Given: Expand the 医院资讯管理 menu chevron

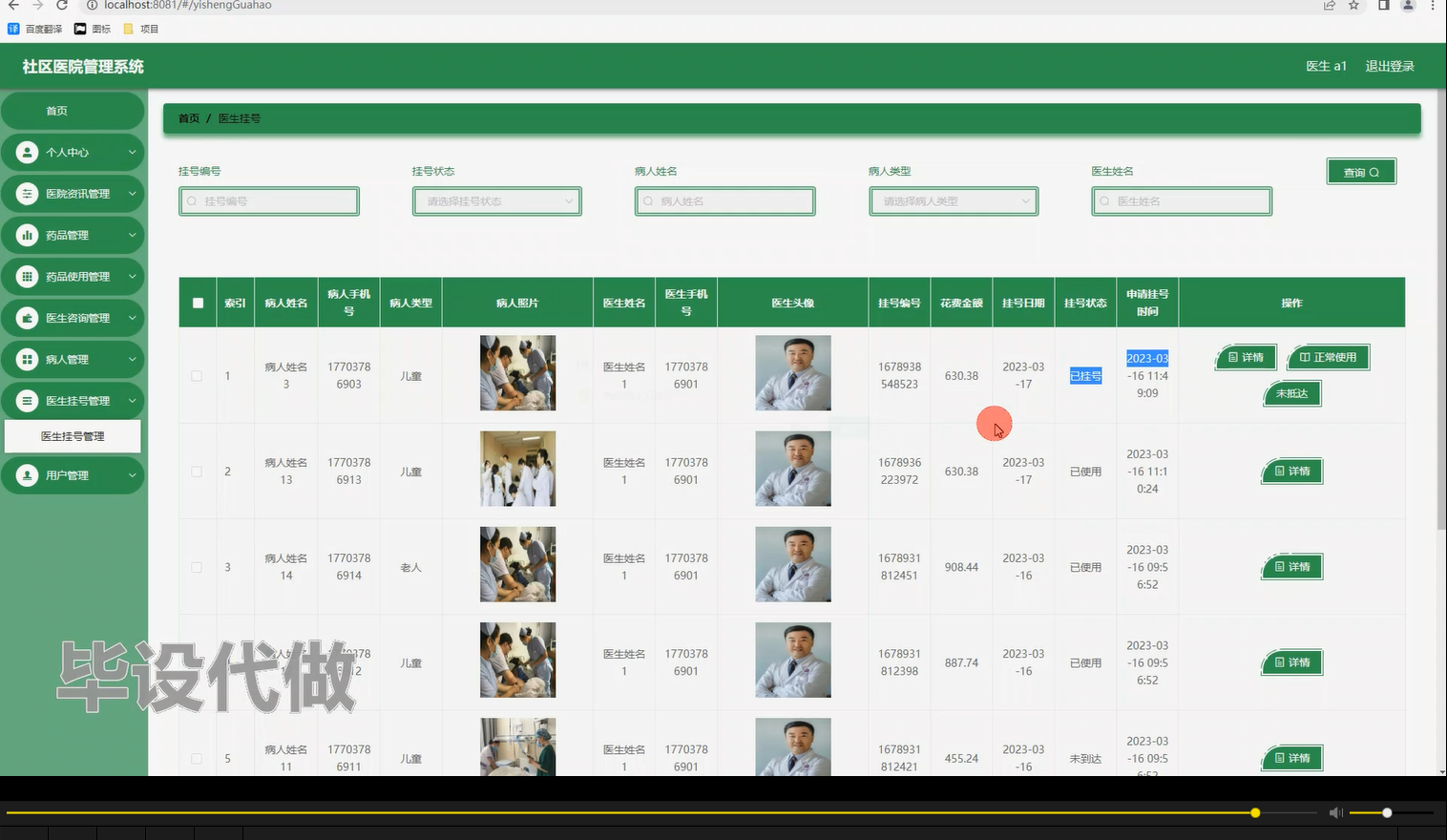Looking at the screenshot, I should (x=132, y=194).
